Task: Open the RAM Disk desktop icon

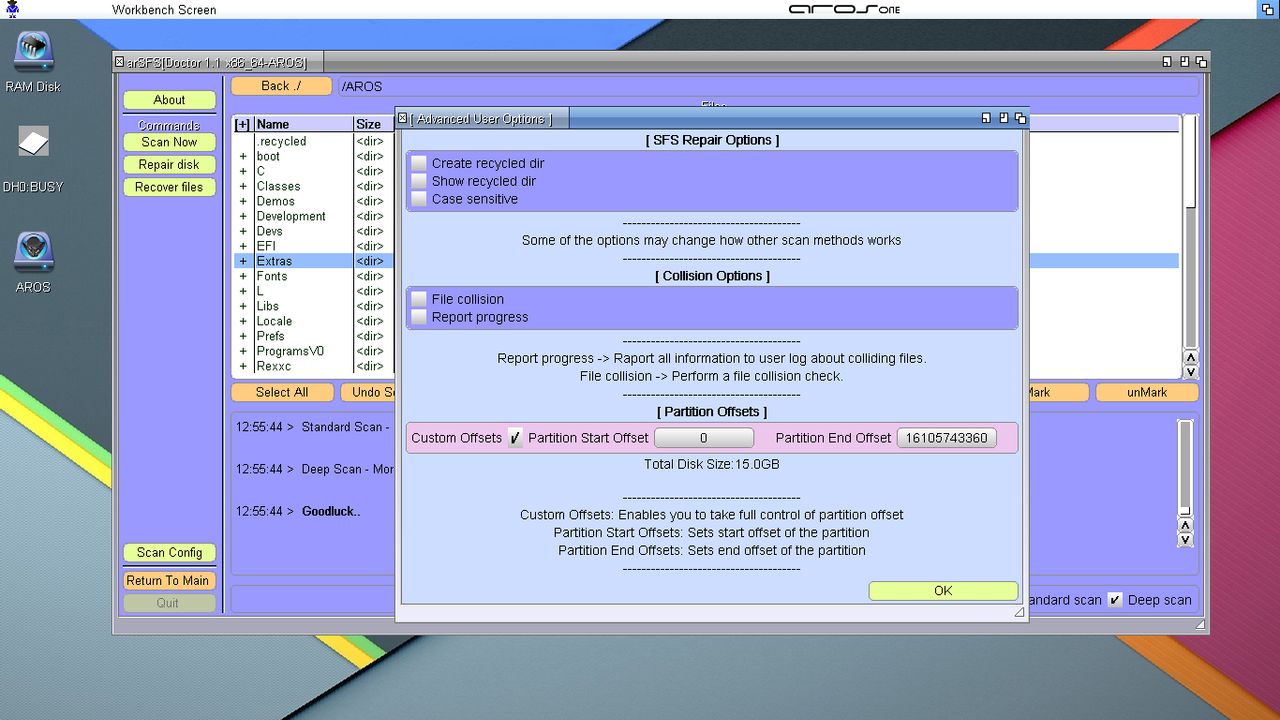Action: (33, 62)
